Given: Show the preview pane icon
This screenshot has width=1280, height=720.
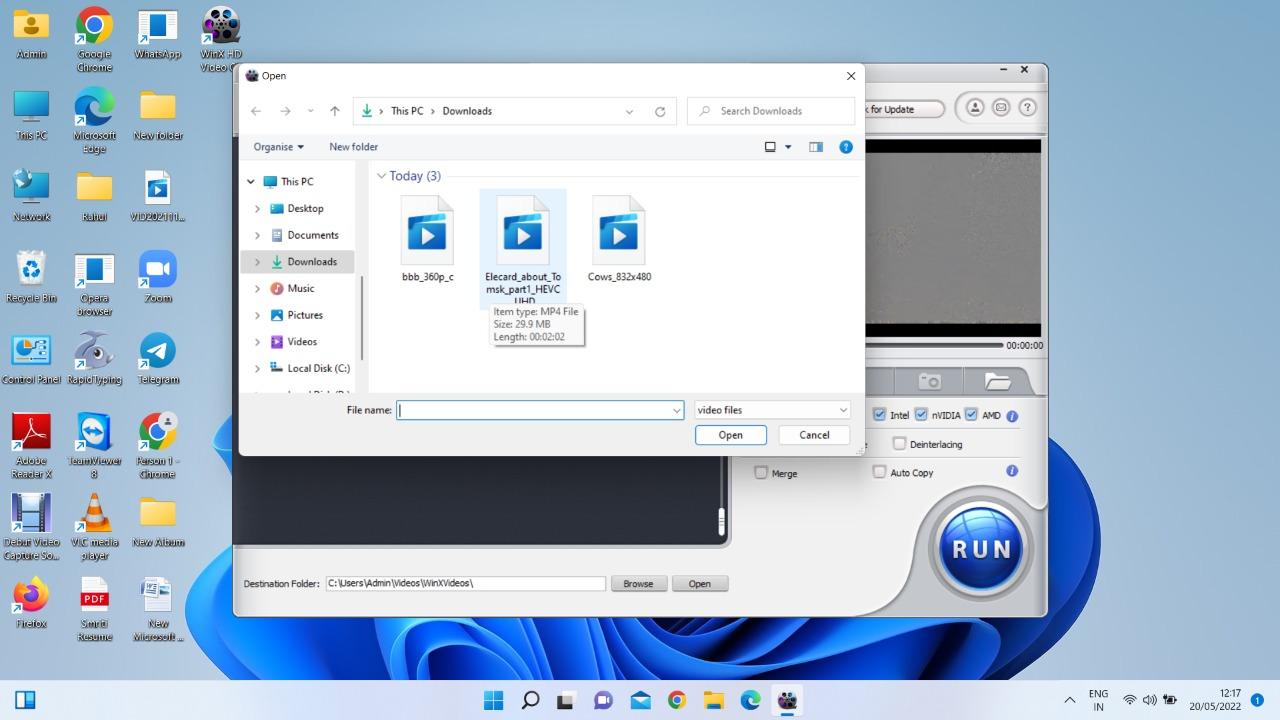Looking at the screenshot, I should point(816,147).
